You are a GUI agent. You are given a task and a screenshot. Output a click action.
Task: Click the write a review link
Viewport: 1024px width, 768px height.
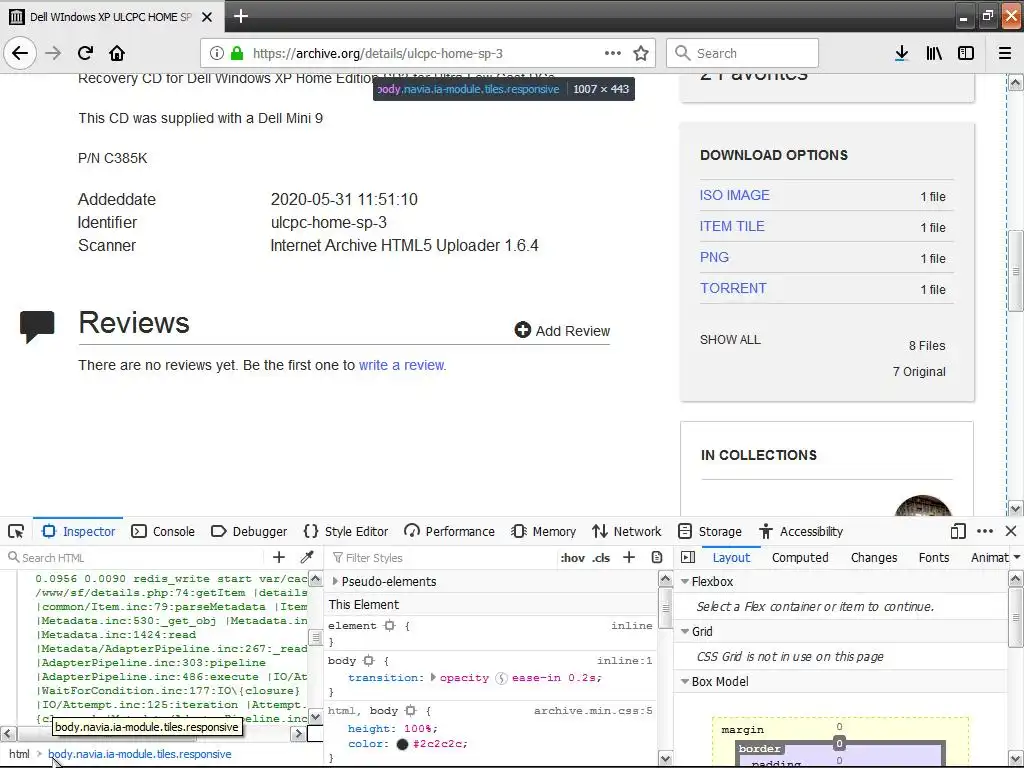click(x=402, y=365)
